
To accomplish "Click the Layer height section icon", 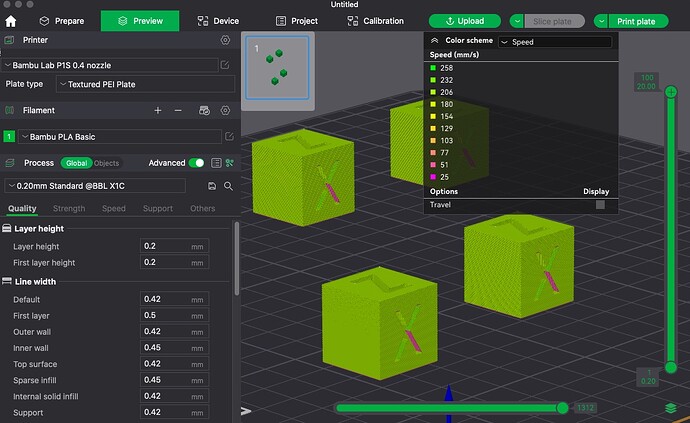I will tap(7, 228).
